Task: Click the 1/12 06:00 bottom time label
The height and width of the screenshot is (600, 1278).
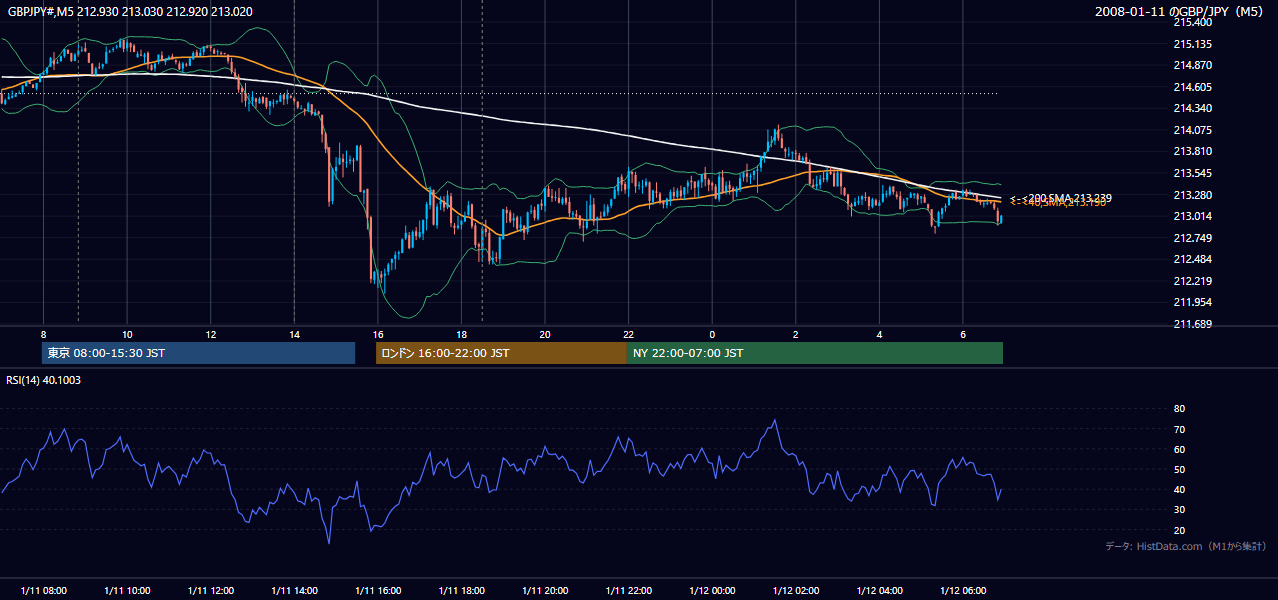Action: click(963, 591)
